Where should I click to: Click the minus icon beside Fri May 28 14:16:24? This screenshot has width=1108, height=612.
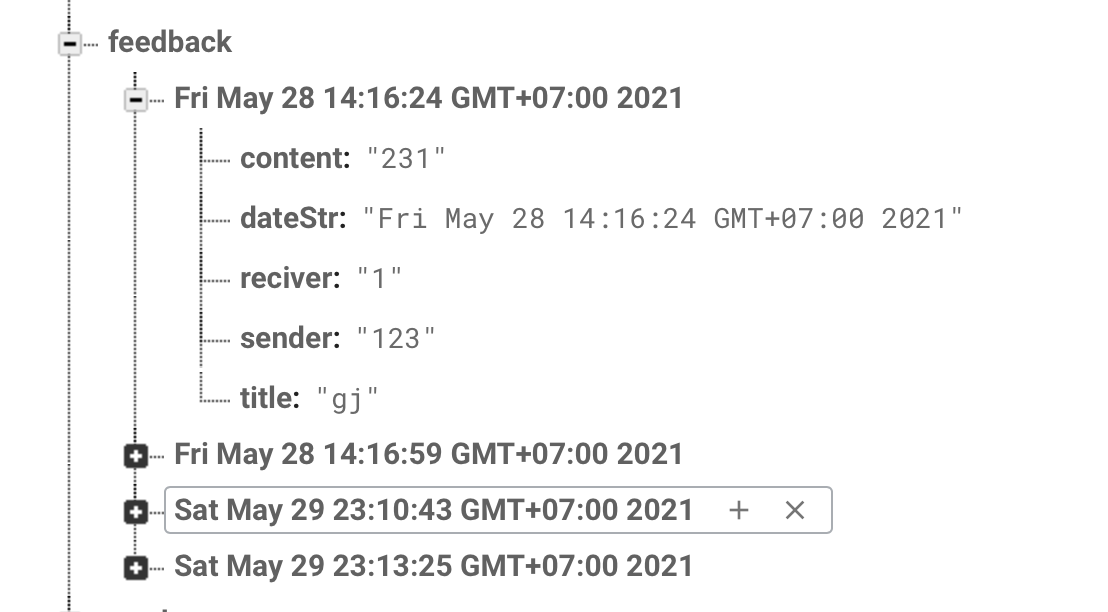[138, 98]
